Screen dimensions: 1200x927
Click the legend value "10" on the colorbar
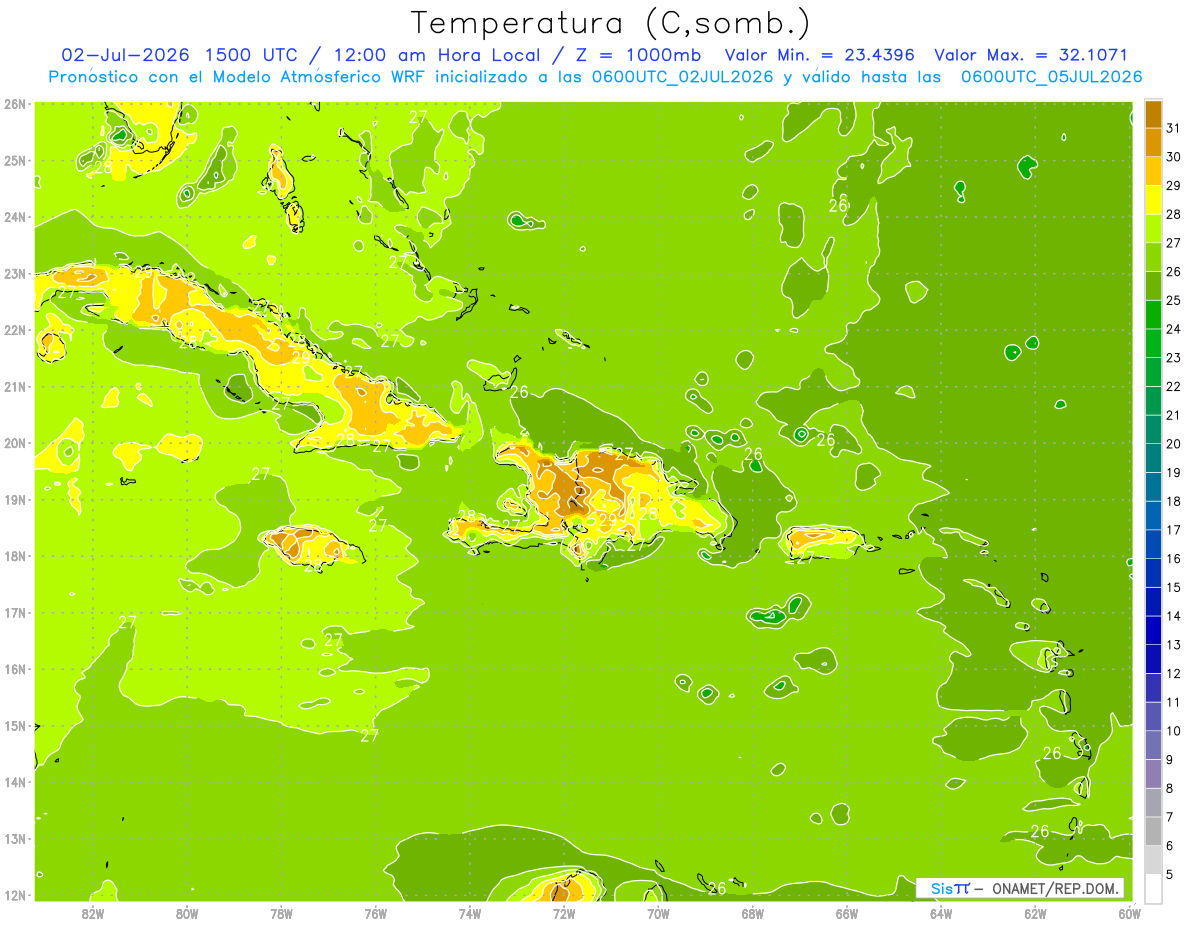click(x=1174, y=731)
